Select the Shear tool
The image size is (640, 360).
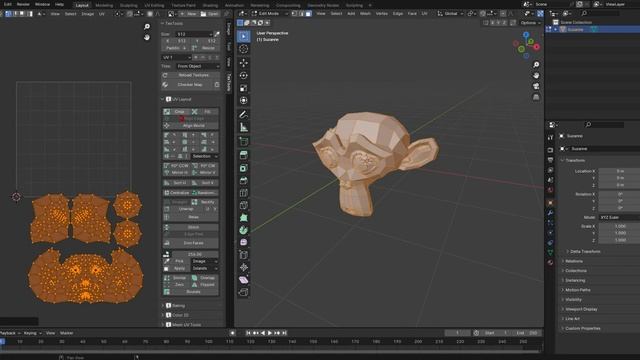tap(244, 280)
